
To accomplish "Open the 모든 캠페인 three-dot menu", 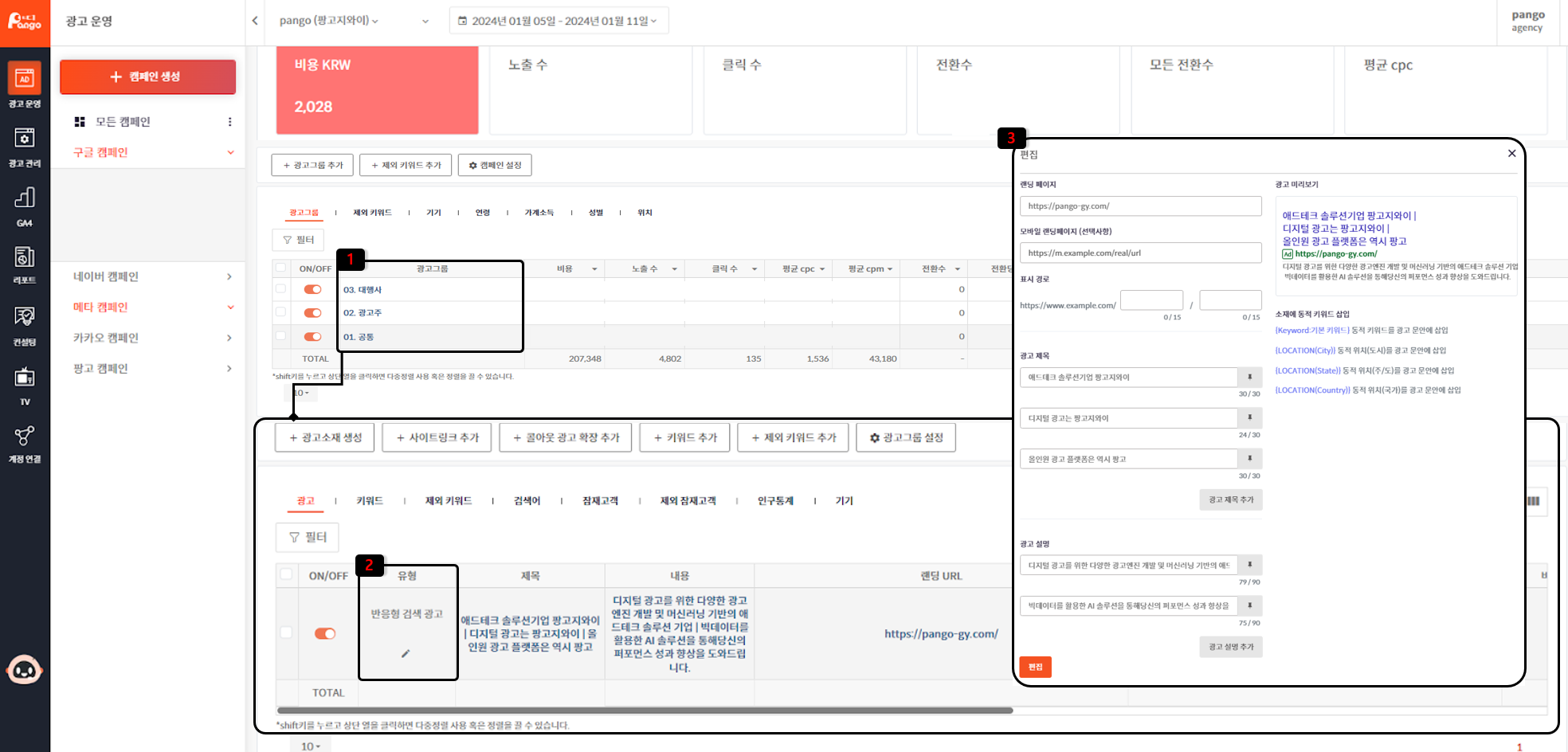I will point(229,122).
